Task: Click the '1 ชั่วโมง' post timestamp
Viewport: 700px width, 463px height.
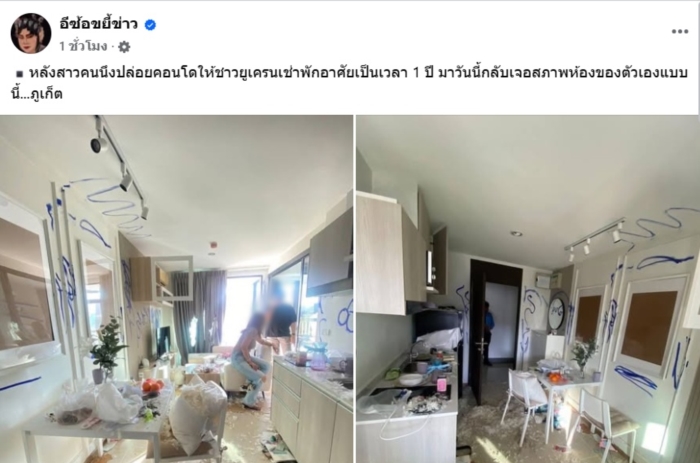Action: pyautogui.click(x=83, y=46)
